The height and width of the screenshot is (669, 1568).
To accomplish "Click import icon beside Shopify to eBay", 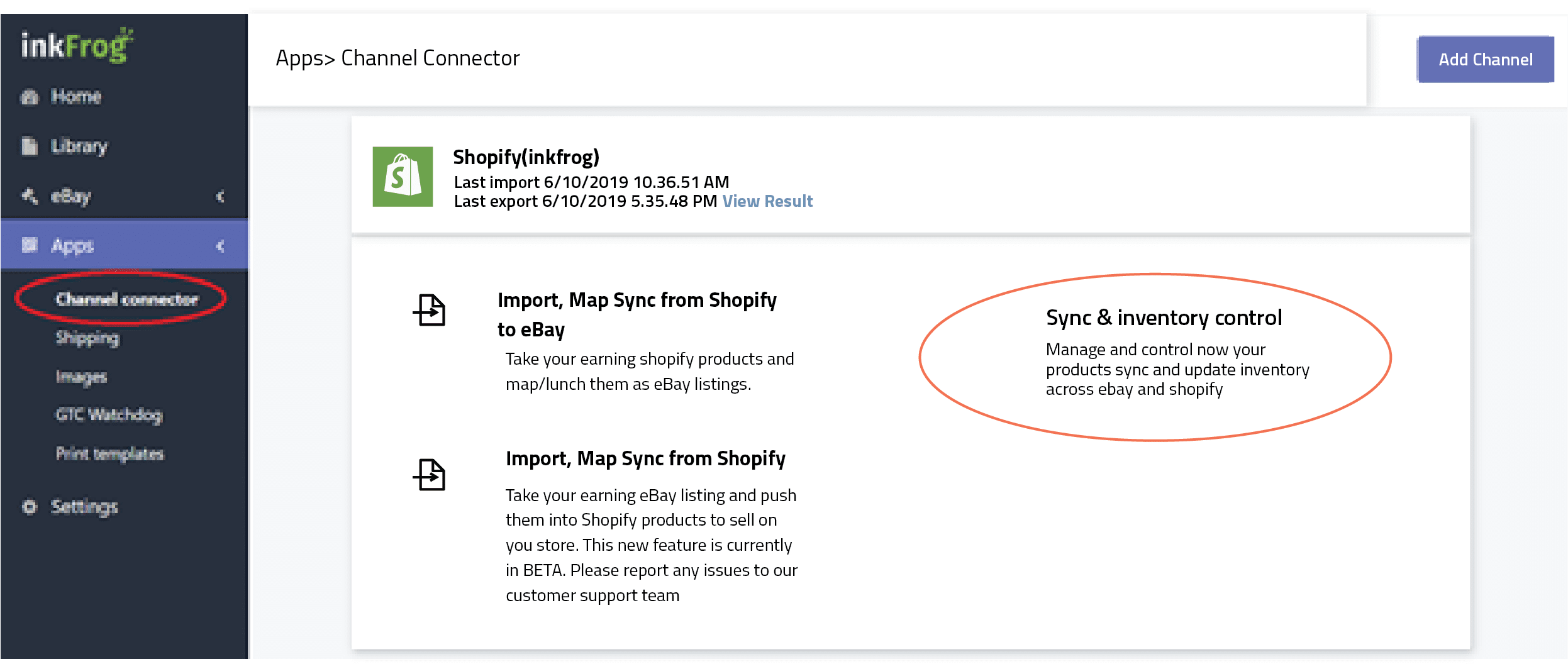I will click(430, 310).
